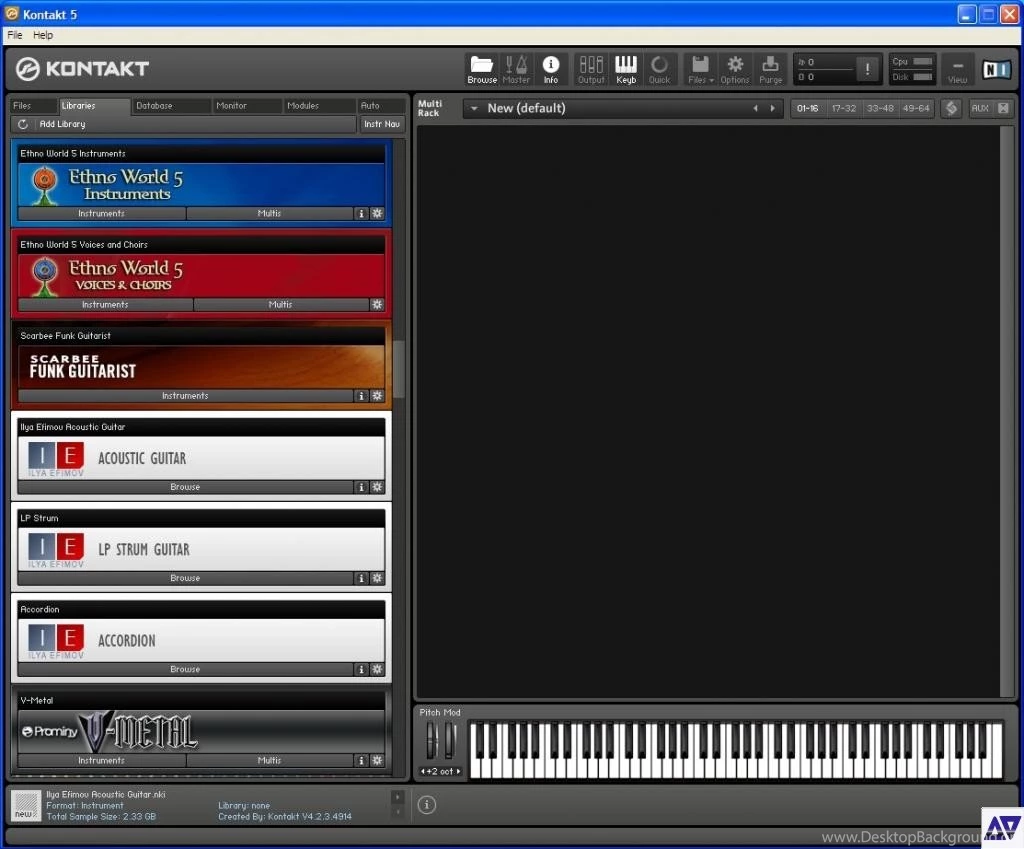Open the File menu

[15, 34]
